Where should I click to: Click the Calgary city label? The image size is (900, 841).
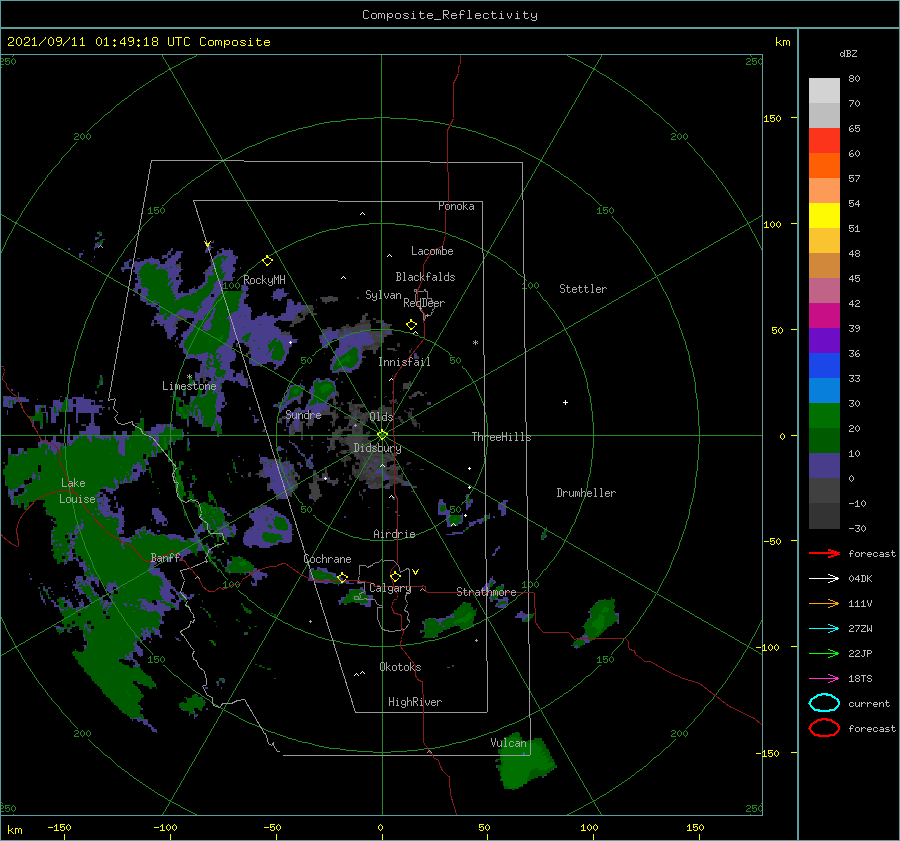tap(390, 588)
